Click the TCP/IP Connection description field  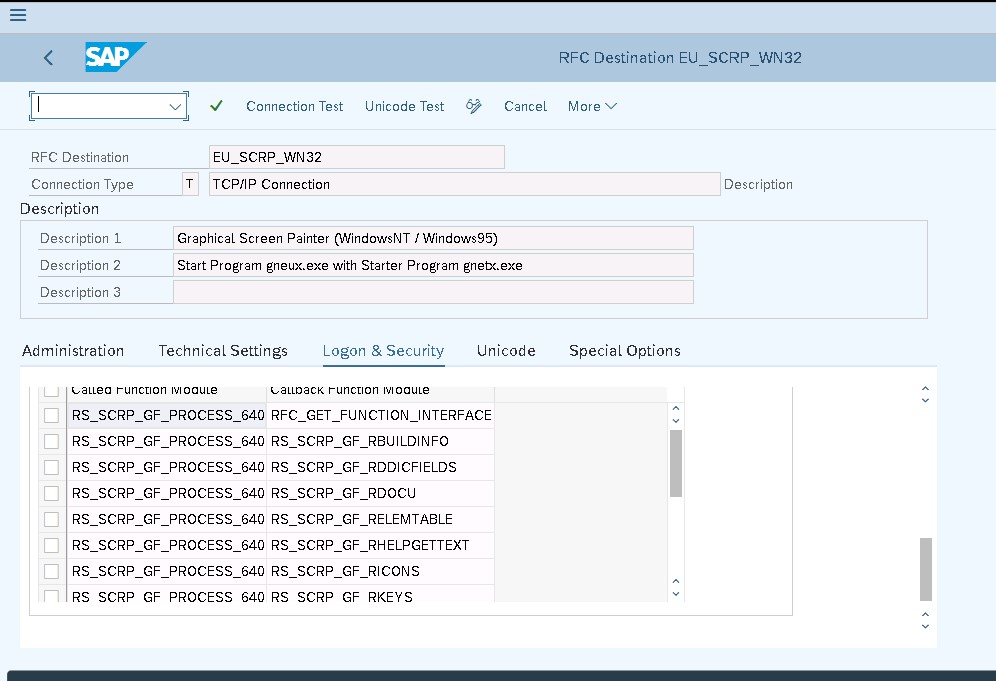464,184
